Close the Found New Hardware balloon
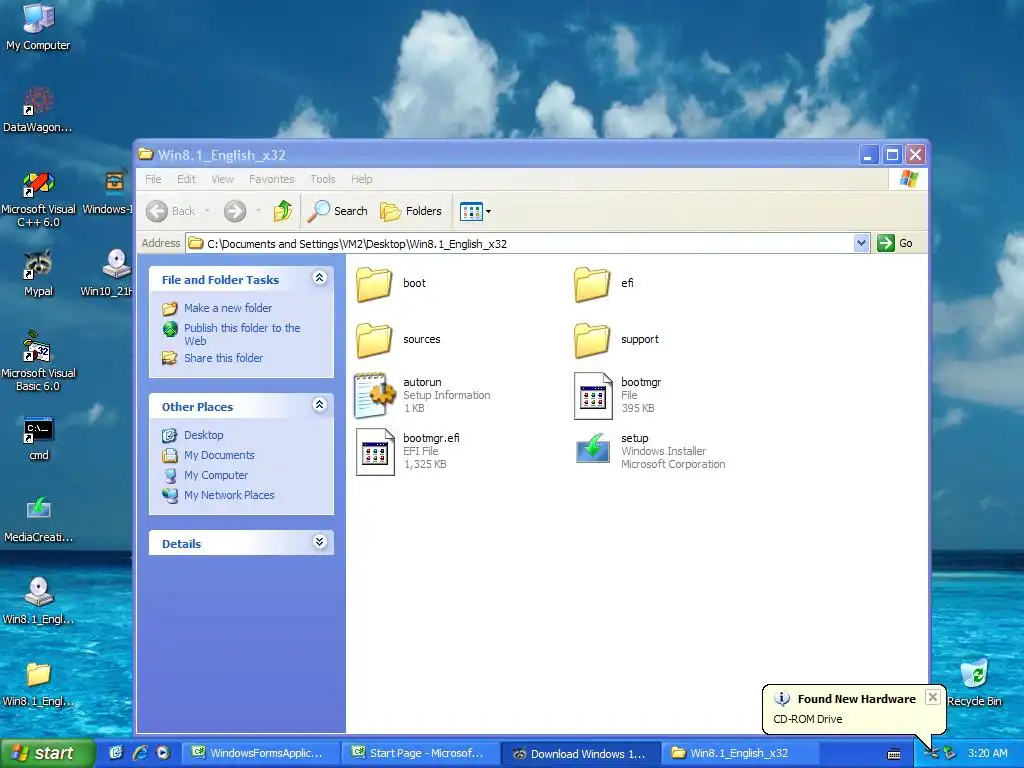The height and width of the screenshot is (768, 1024). [933, 697]
